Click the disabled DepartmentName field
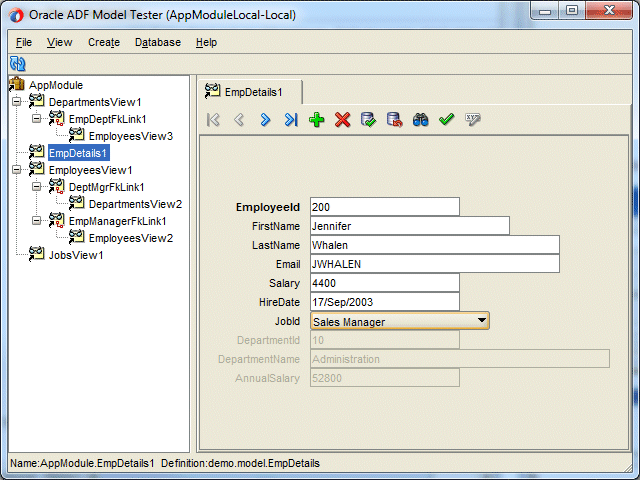The width and height of the screenshot is (640, 480). [460, 359]
